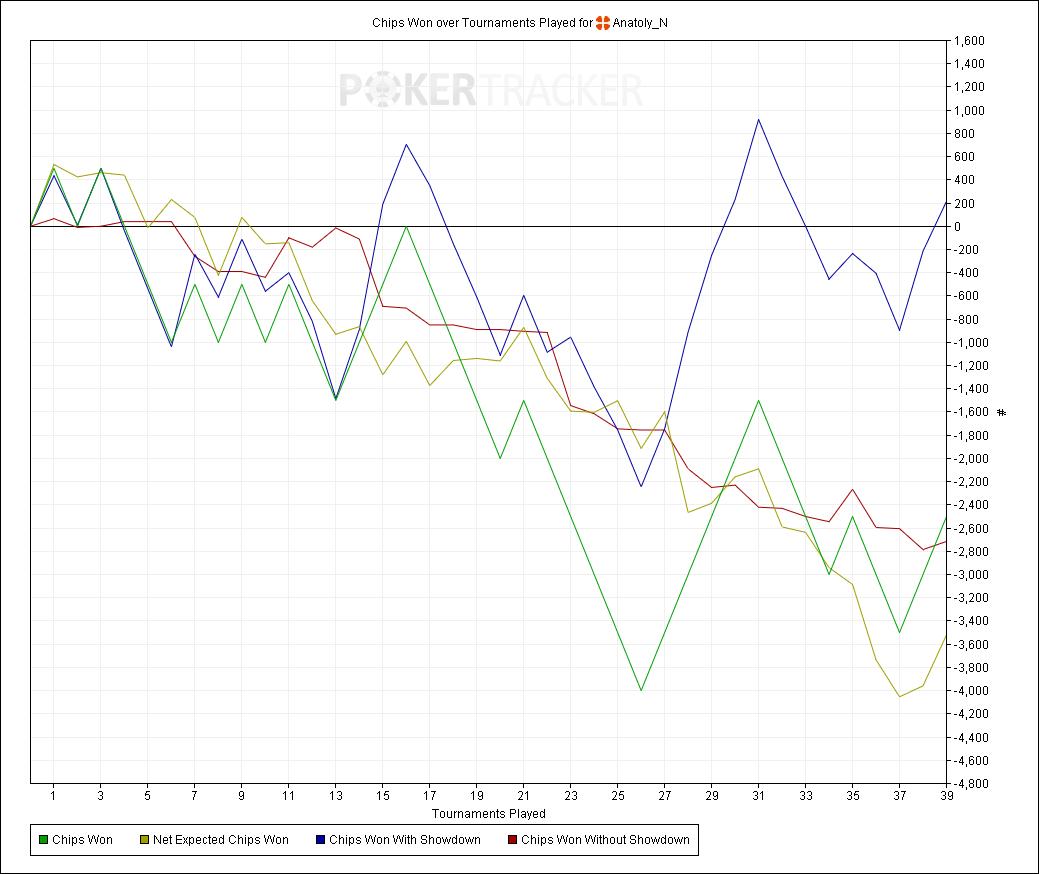Click the 39 tick label on x-axis
The width and height of the screenshot is (1039, 874).
tap(946, 798)
